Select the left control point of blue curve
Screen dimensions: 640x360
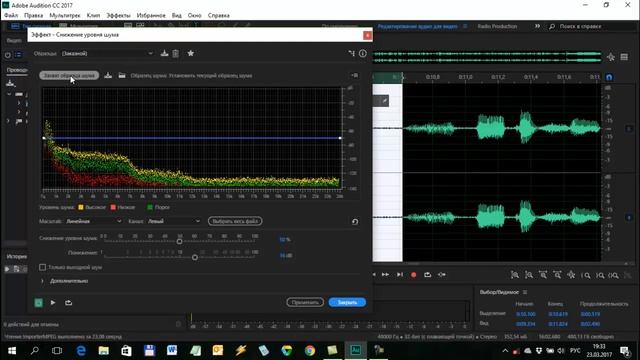click(44, 138)
